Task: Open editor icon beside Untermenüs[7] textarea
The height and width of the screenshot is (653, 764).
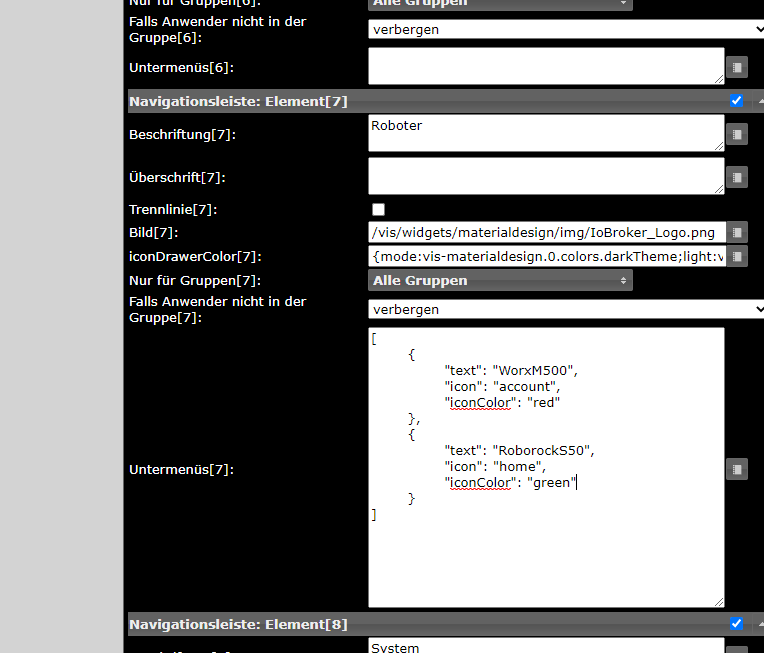Action: click(x=737, y=469)
